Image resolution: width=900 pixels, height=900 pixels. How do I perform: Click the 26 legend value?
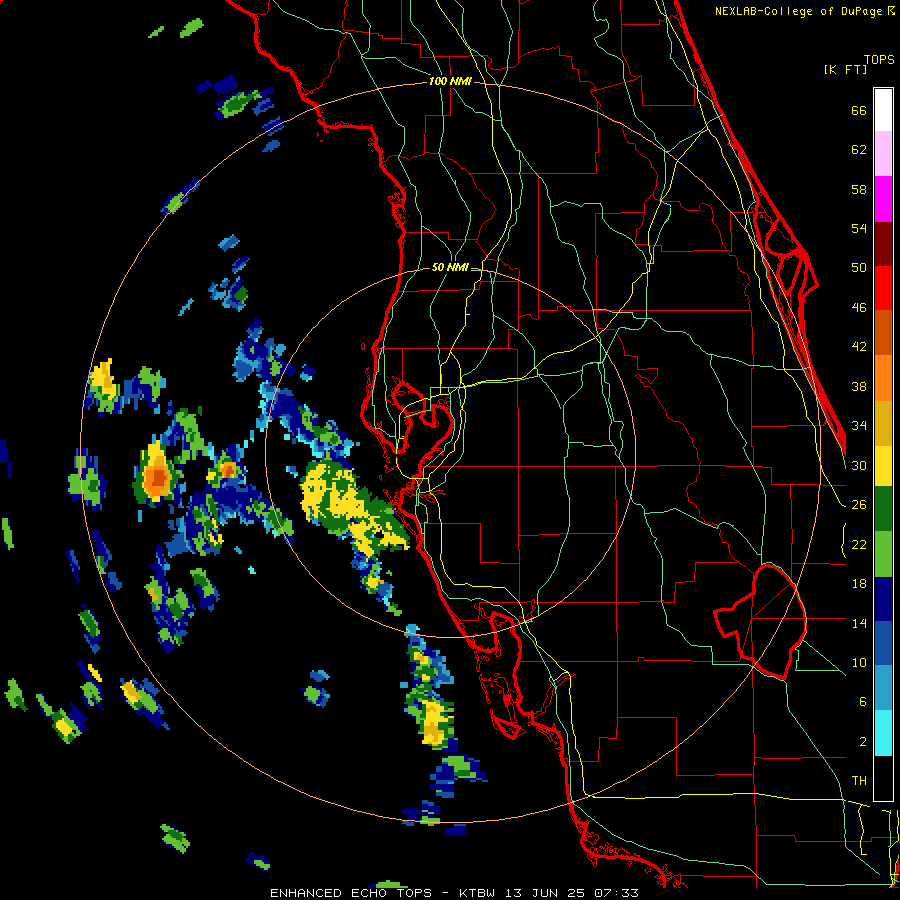[x=859, y=505]
